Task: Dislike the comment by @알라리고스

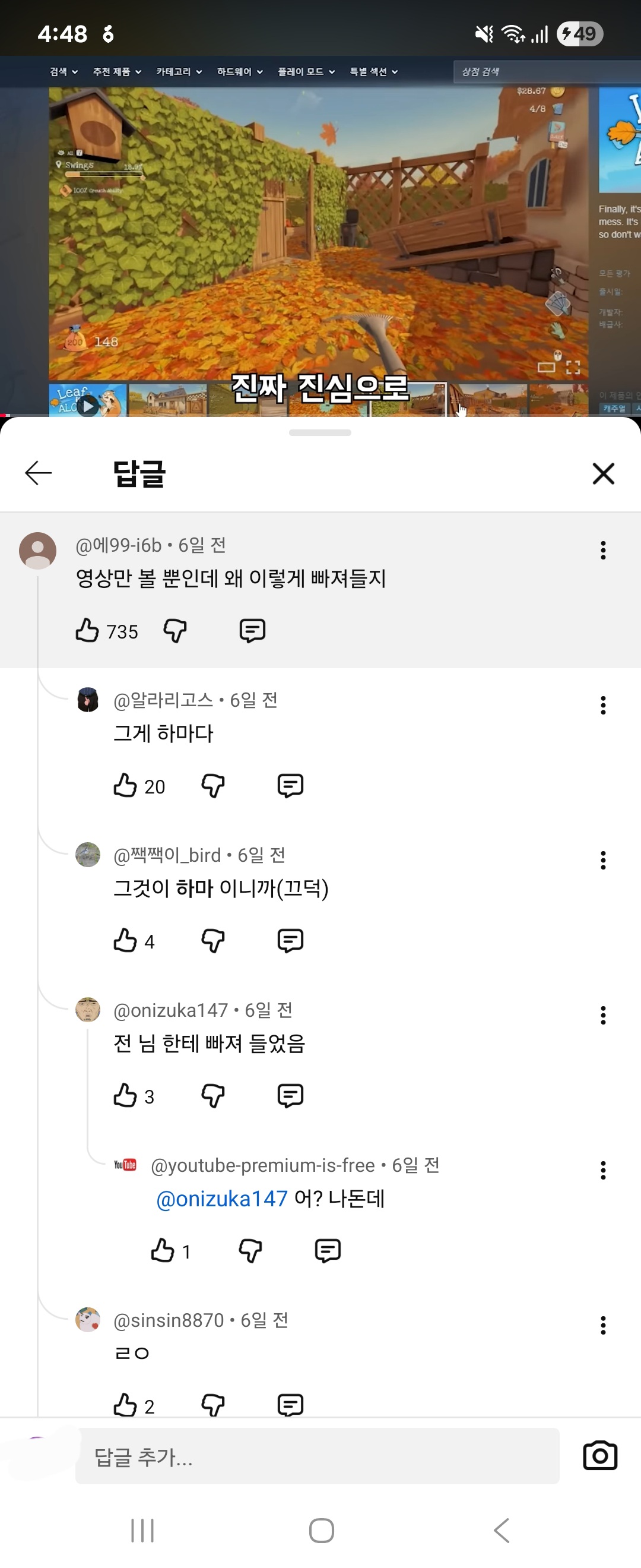Action: 213,786
